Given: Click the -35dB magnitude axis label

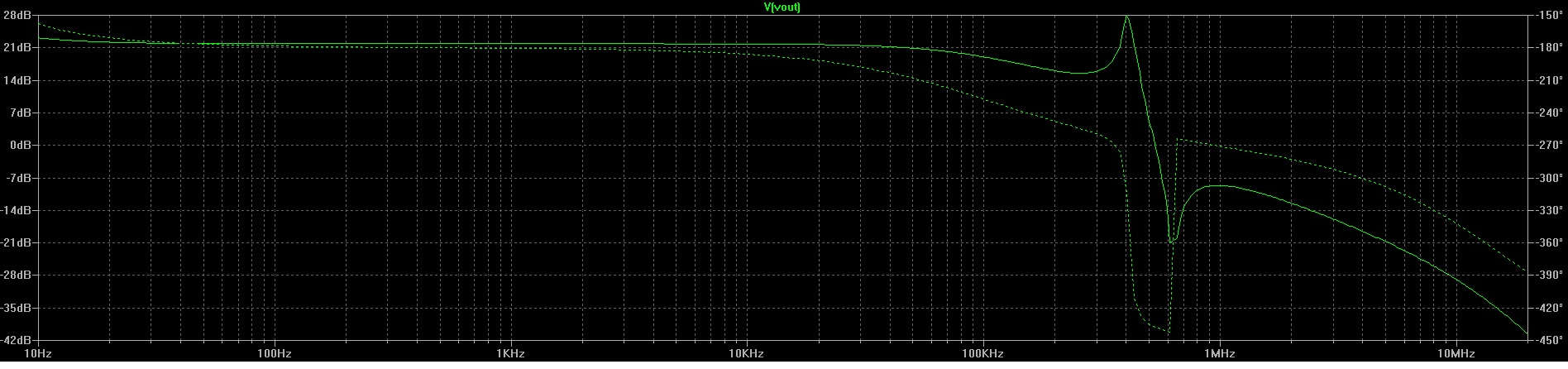Looking at the screenshot, I should [x=15, y=308].
